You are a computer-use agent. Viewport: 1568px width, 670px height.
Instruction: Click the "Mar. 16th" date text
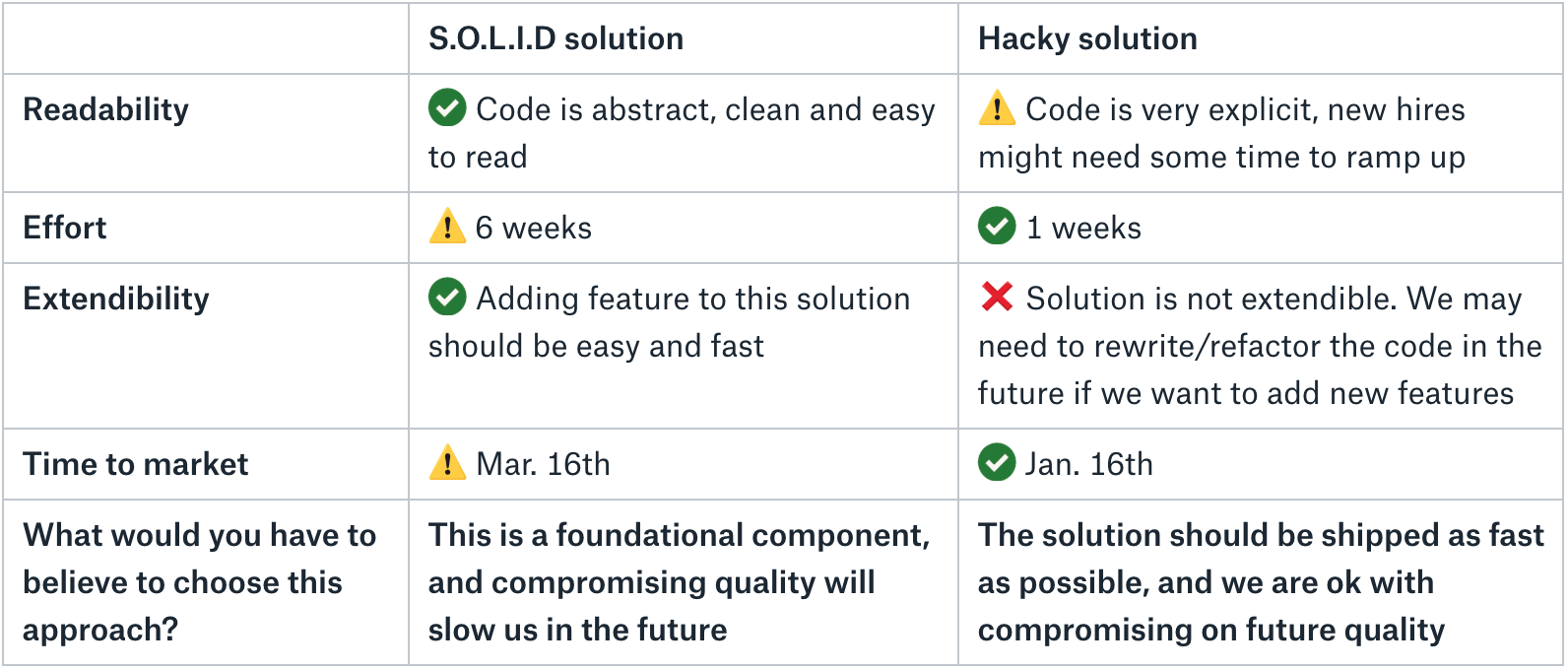point(543,464)
